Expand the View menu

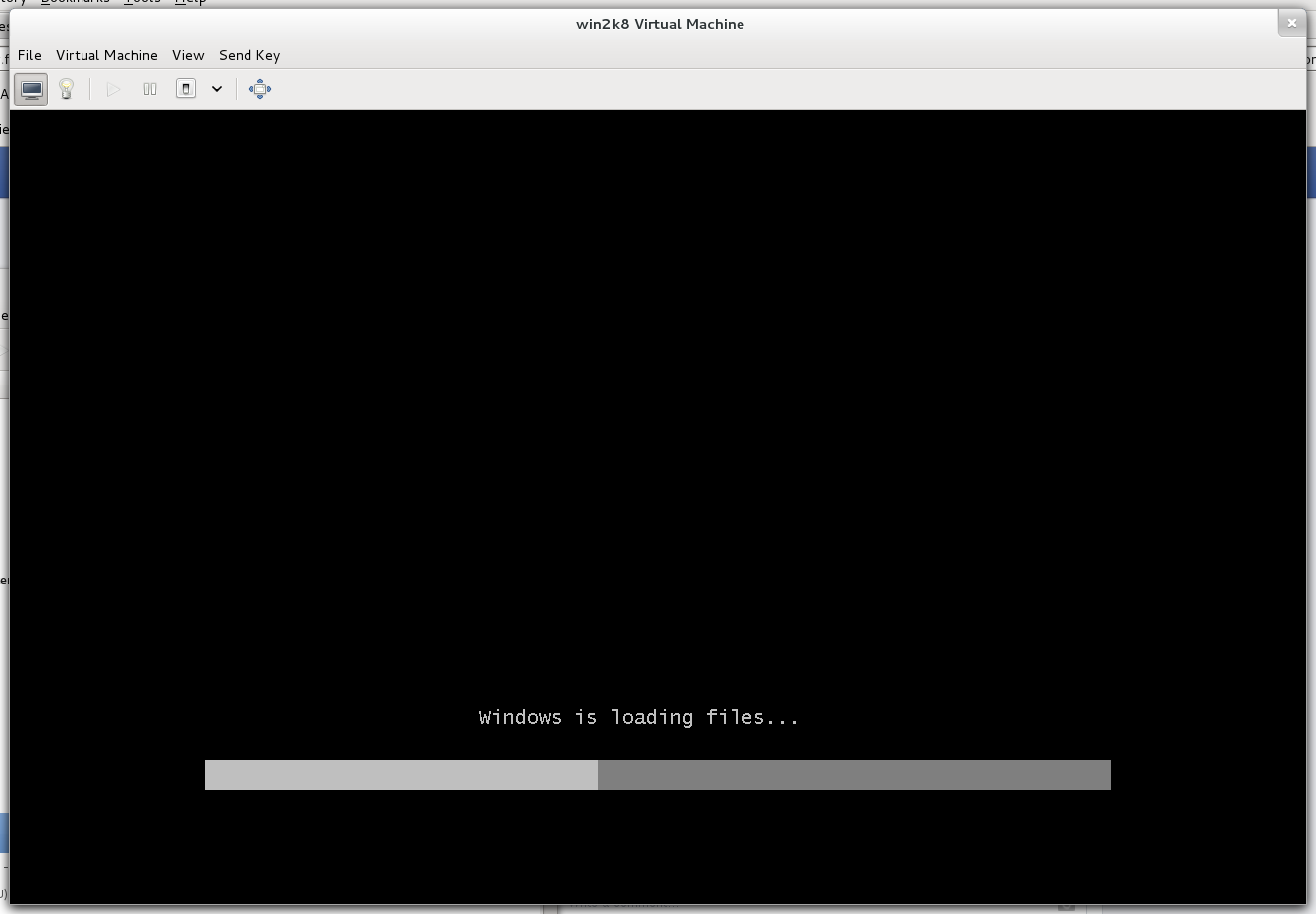click(188, 55)
